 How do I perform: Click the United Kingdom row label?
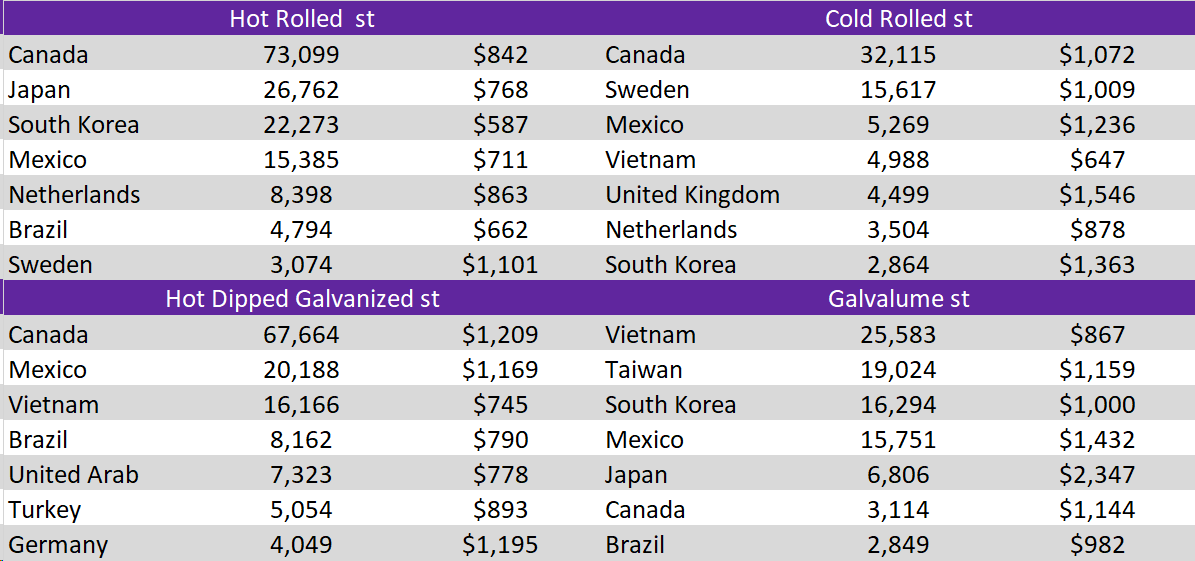(x=692, y=195)
